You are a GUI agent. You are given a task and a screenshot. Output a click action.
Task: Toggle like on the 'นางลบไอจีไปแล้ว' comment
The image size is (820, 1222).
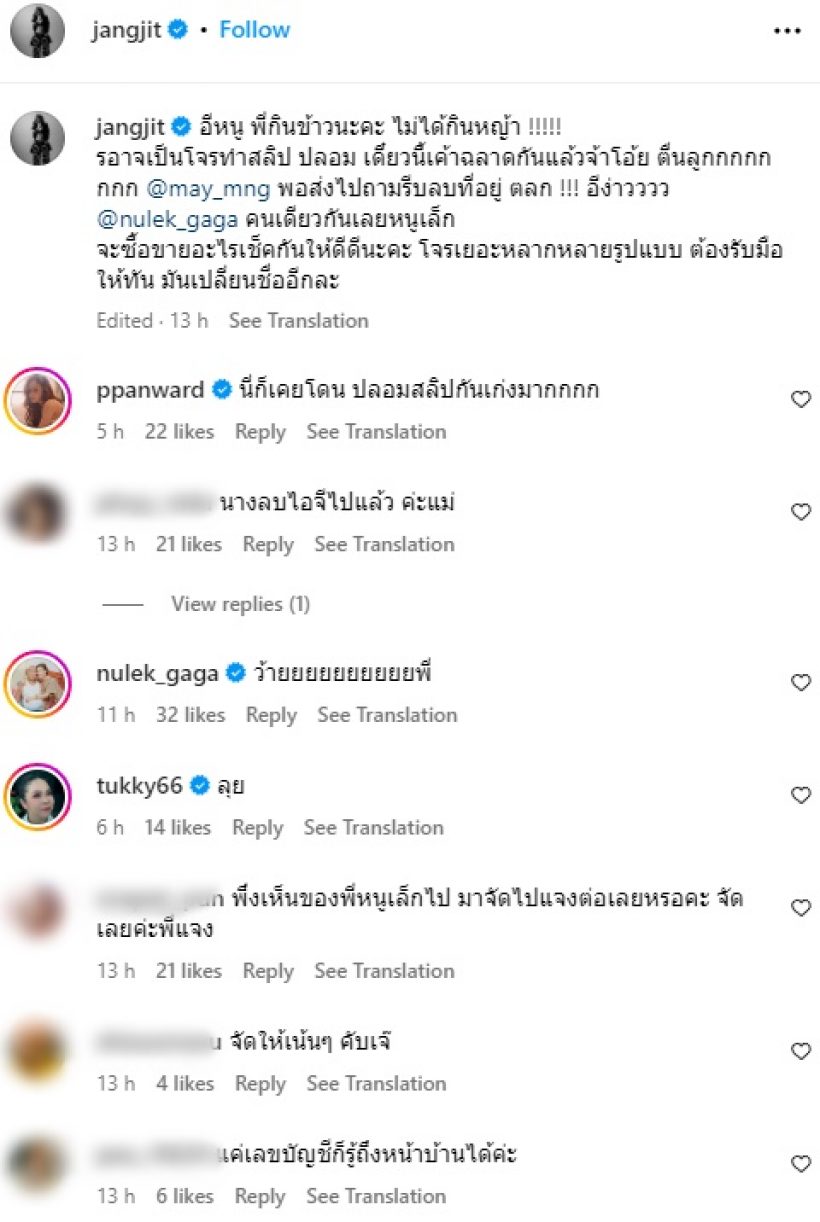point(801,512)
